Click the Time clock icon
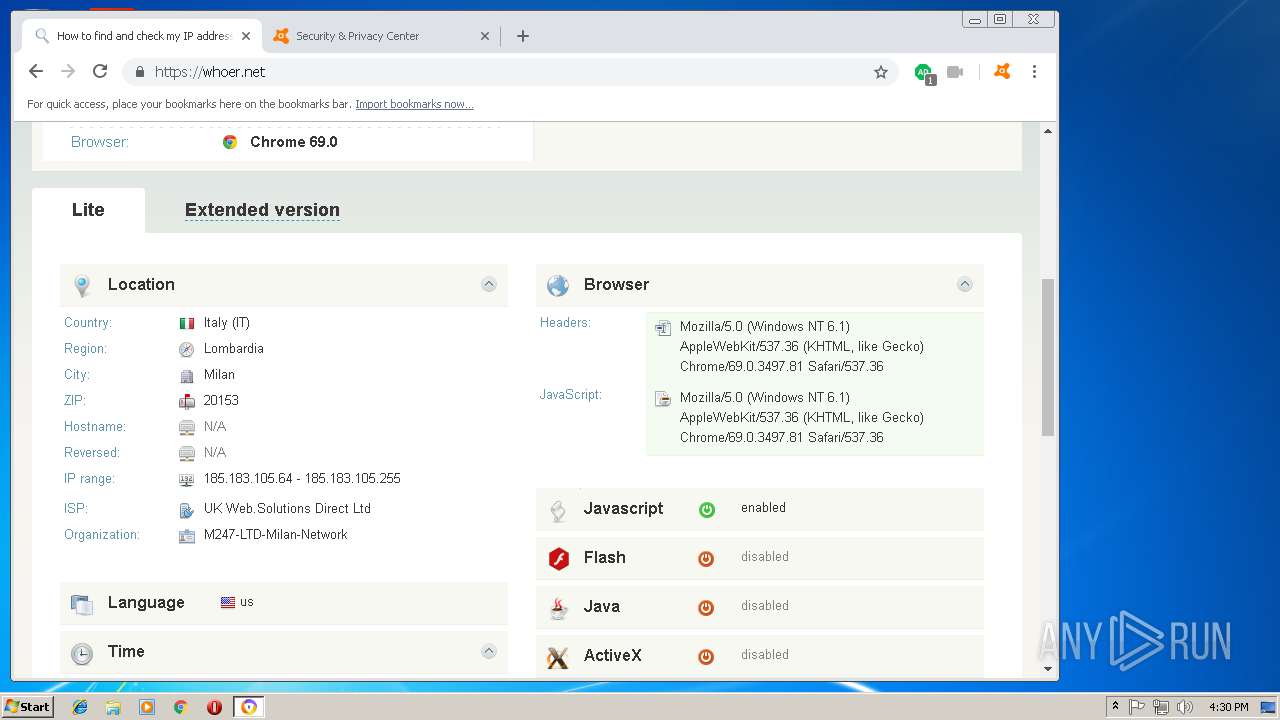Viewport: 1280px width, 720px height. click(x=82, y=654)
